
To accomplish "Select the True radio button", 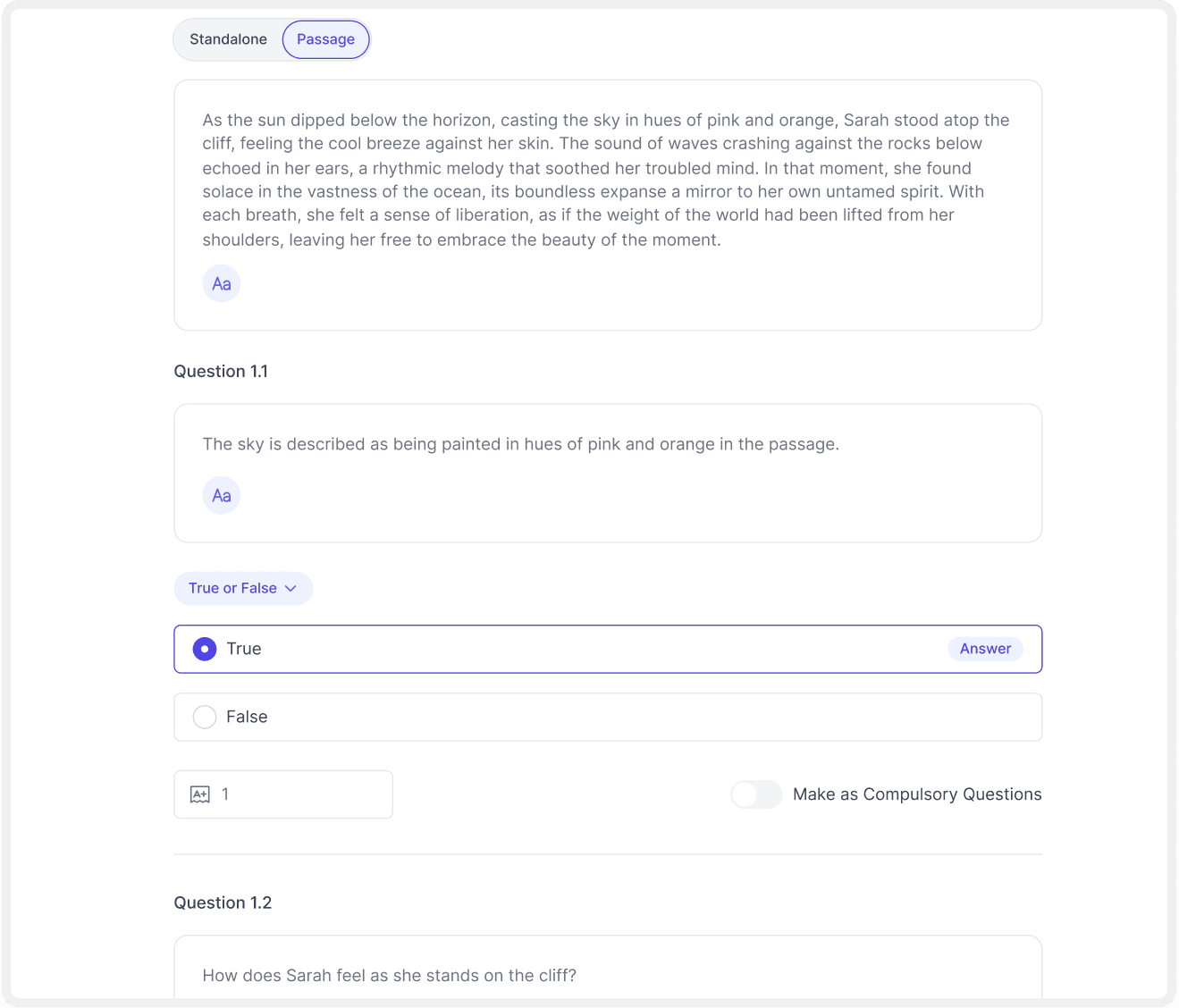I will click(x=205, y=649).
